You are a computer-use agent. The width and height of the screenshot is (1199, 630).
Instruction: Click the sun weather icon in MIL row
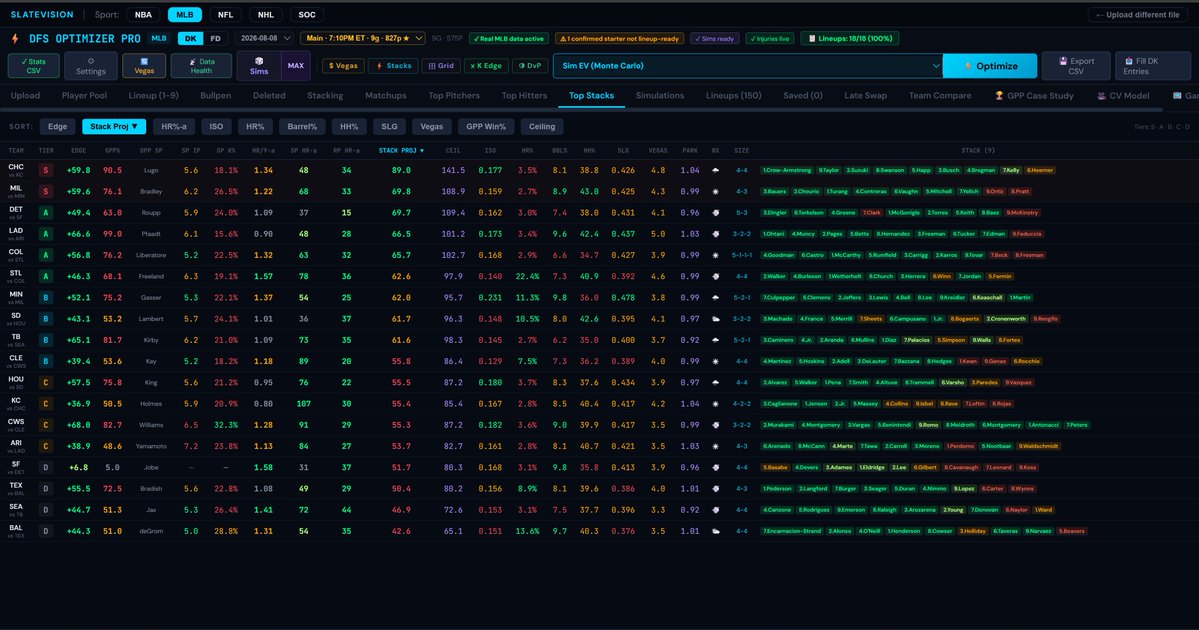pyautogui.click(x=716, y=192)
